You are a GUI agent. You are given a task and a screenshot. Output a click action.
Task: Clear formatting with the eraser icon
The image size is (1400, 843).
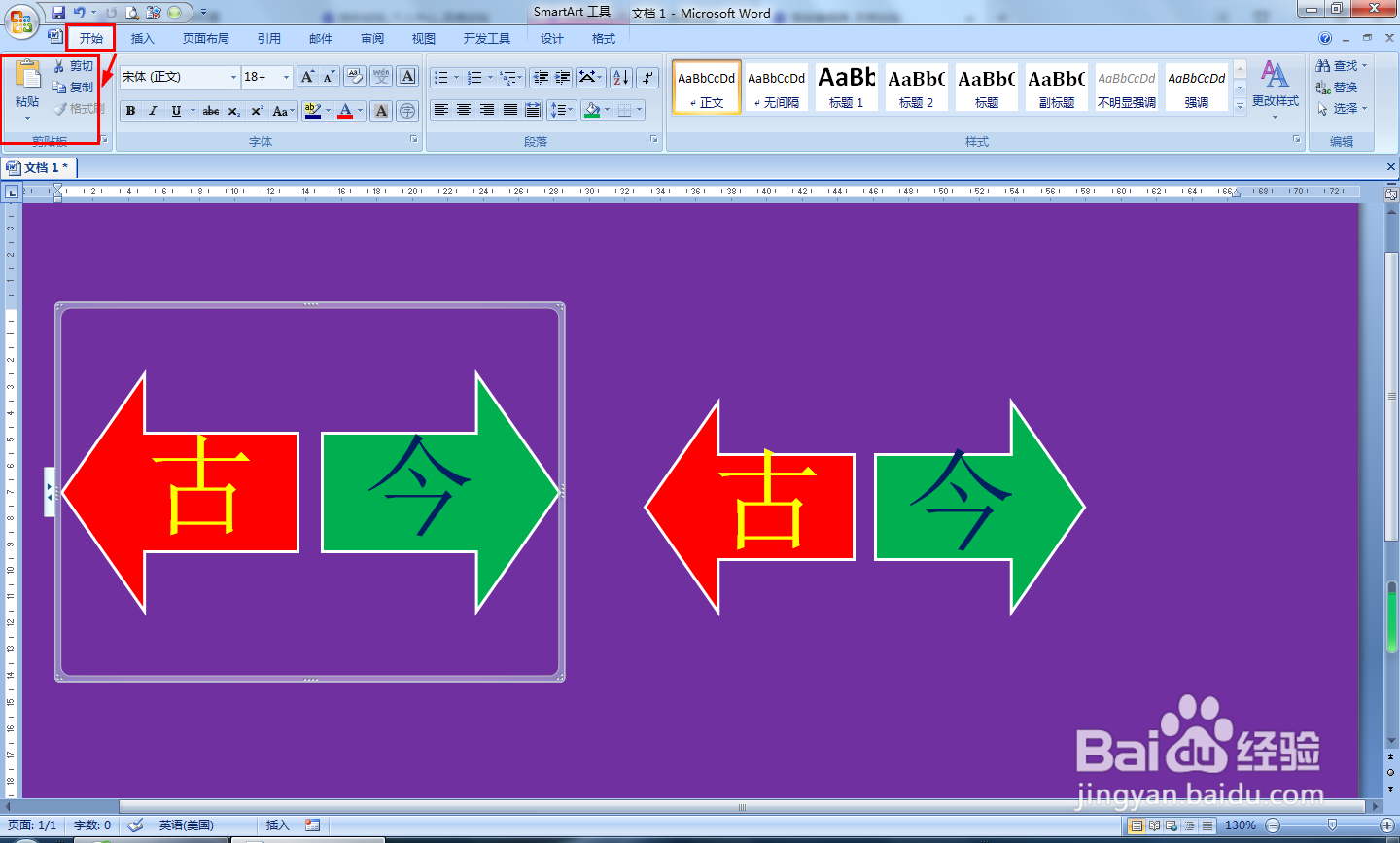pos(355,77)
